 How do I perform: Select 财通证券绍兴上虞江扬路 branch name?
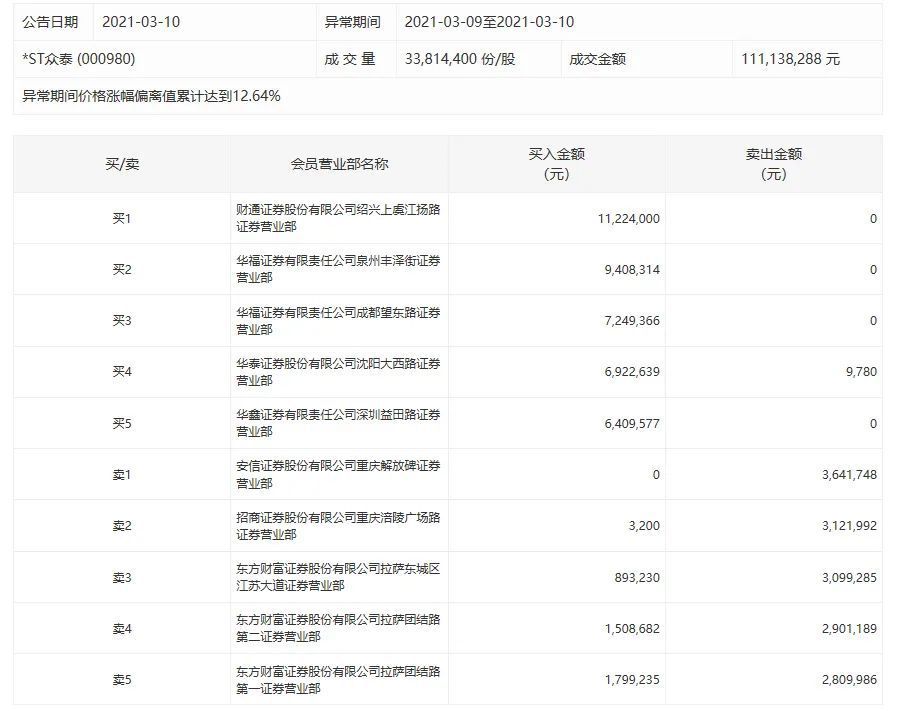338,218
